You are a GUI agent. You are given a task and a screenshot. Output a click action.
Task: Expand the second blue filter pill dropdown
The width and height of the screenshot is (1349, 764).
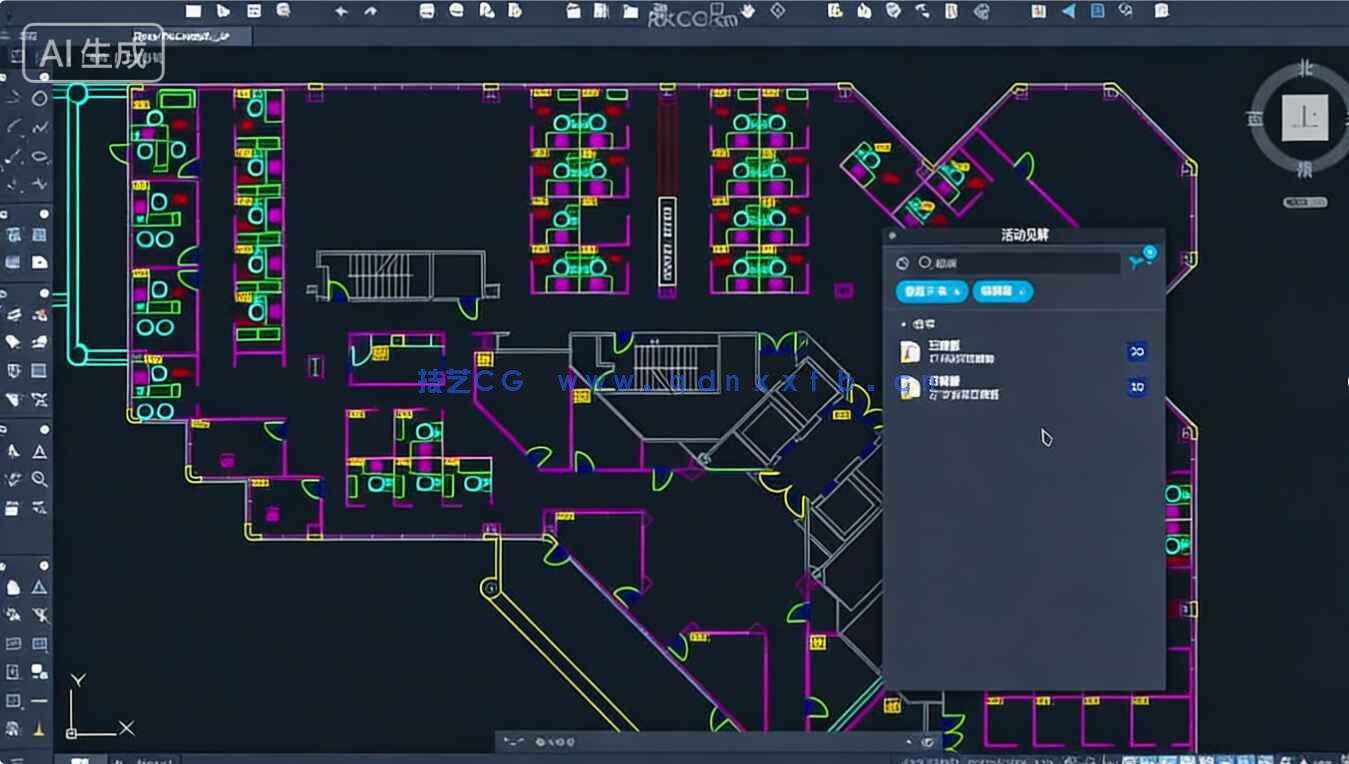pyautogui.click(x=1021, y=292)
